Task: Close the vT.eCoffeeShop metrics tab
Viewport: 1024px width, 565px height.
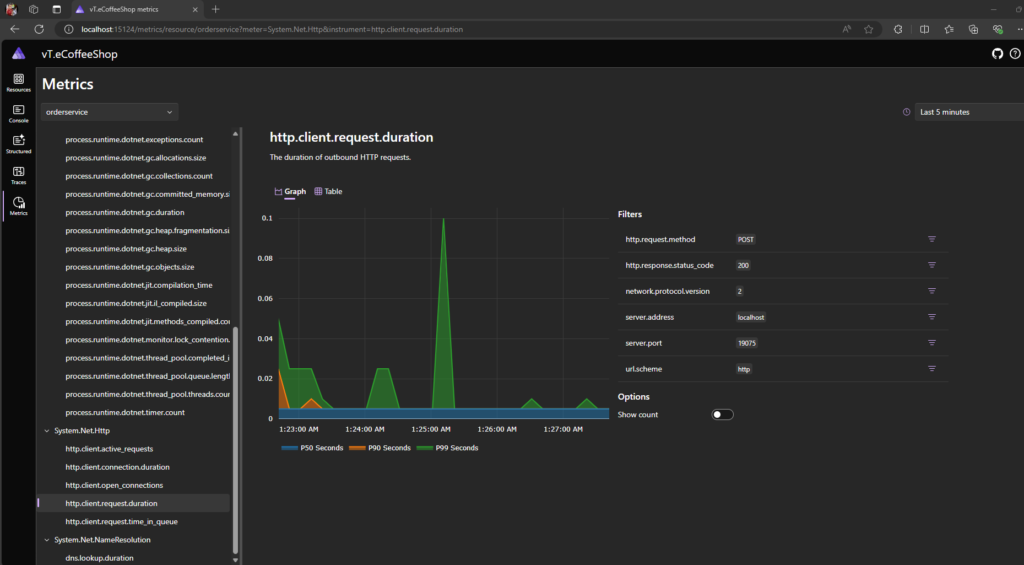Action: click(x=195, y=9)
